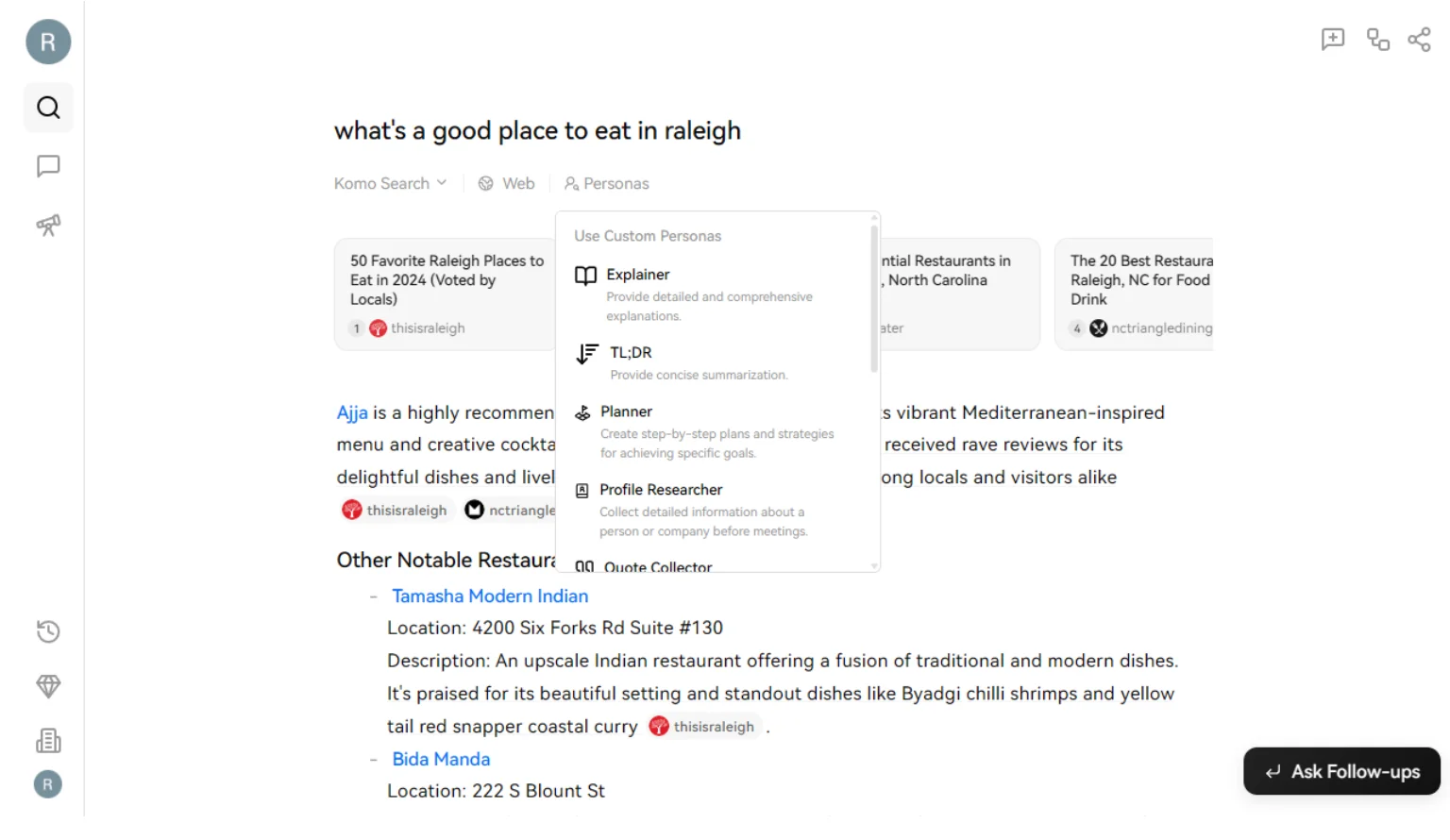Open the share icon at top right
This screenshot has height=840, width=1450.
click(1420, 40)
